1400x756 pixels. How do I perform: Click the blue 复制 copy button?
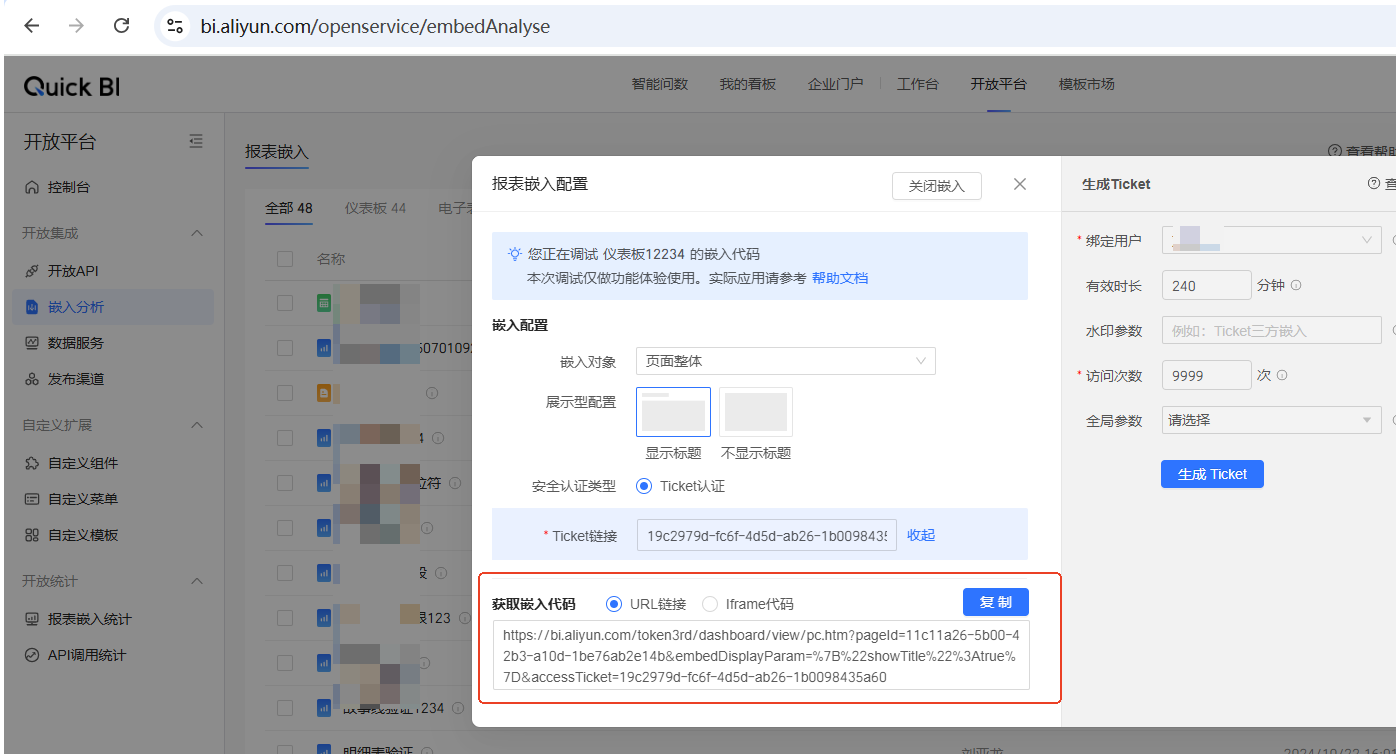(995, 602)
